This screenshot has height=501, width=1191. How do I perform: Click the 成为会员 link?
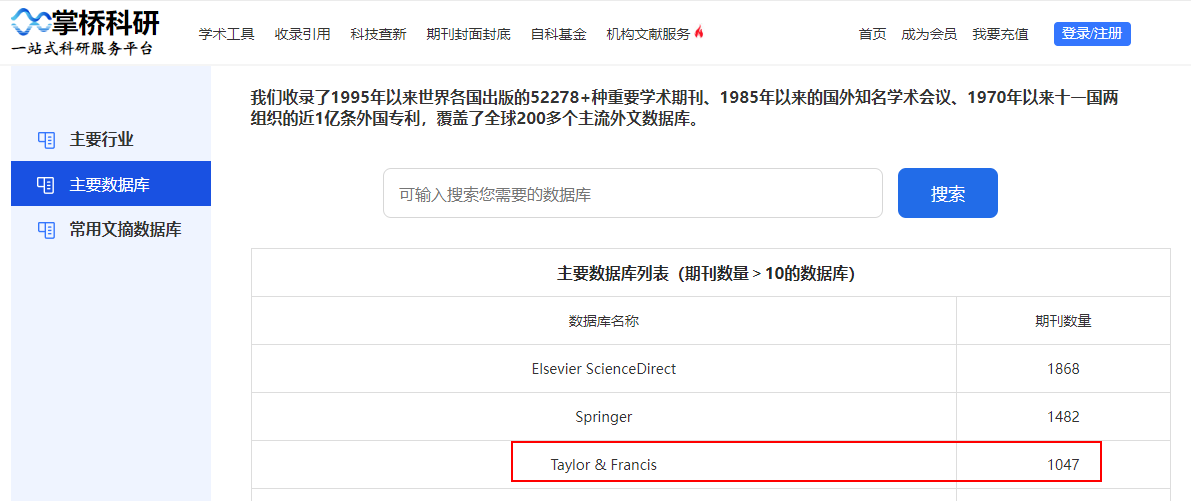pyautogui.click(x=929, y=34)
